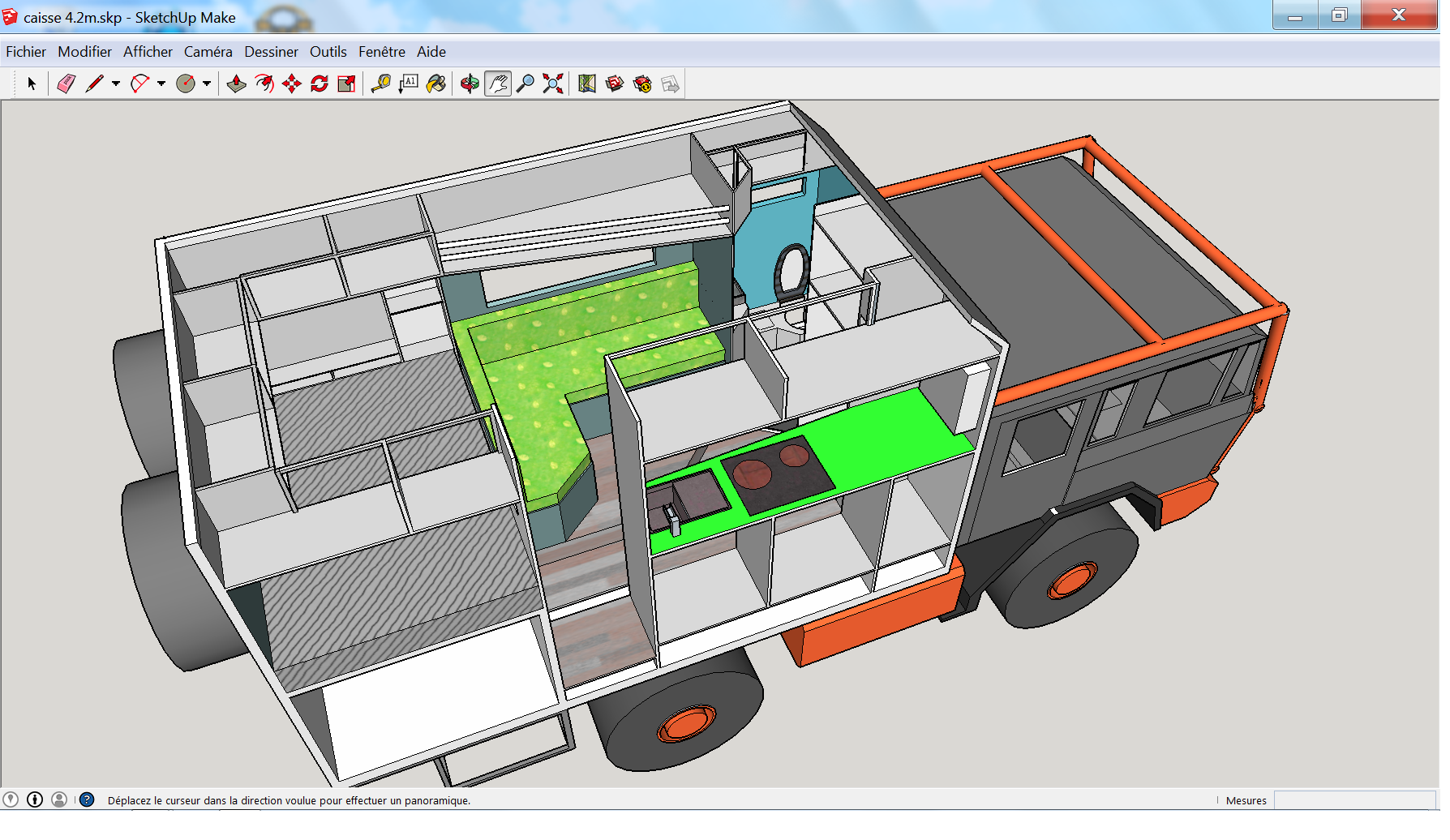Select the Rotate tool

tap(320, 84)
